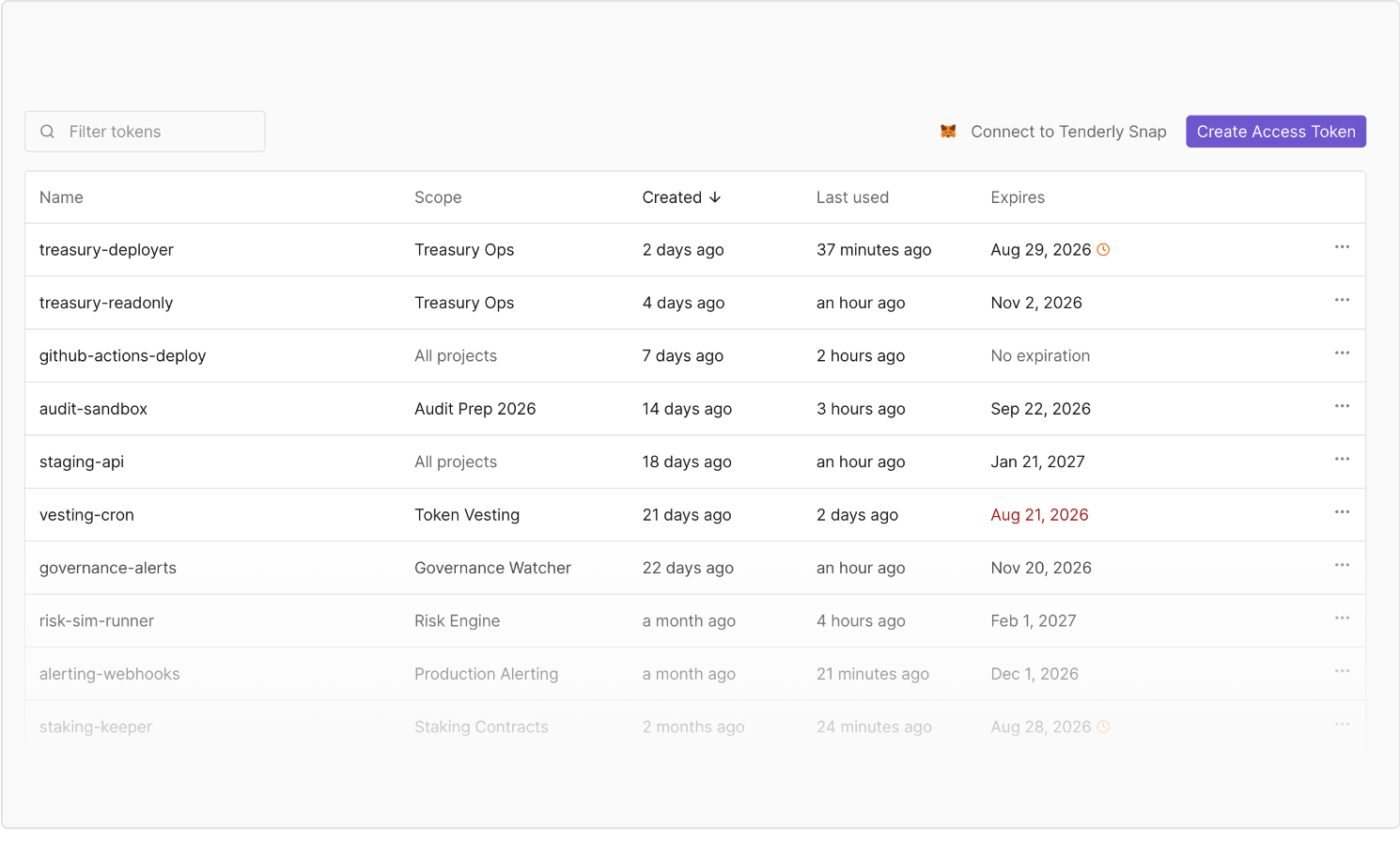Click Staking Contracts scope
Image resolution: width=1400 pixels, height=861 pixels.
(x=481, y=727)
